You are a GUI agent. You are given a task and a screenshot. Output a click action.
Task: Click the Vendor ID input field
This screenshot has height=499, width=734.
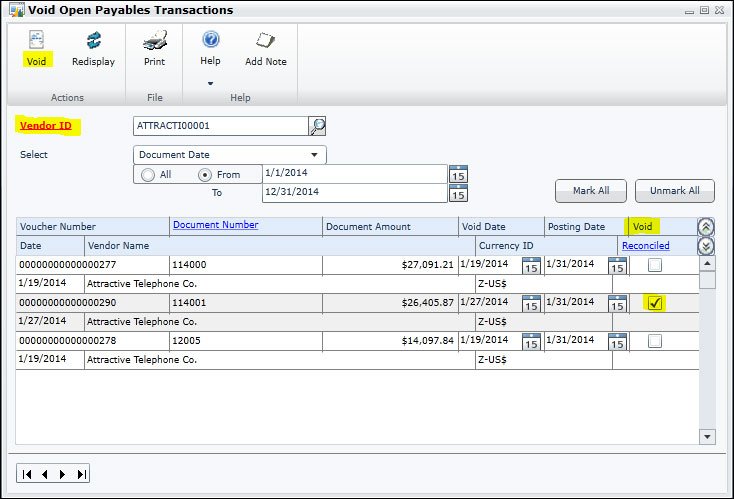[220, 126]
